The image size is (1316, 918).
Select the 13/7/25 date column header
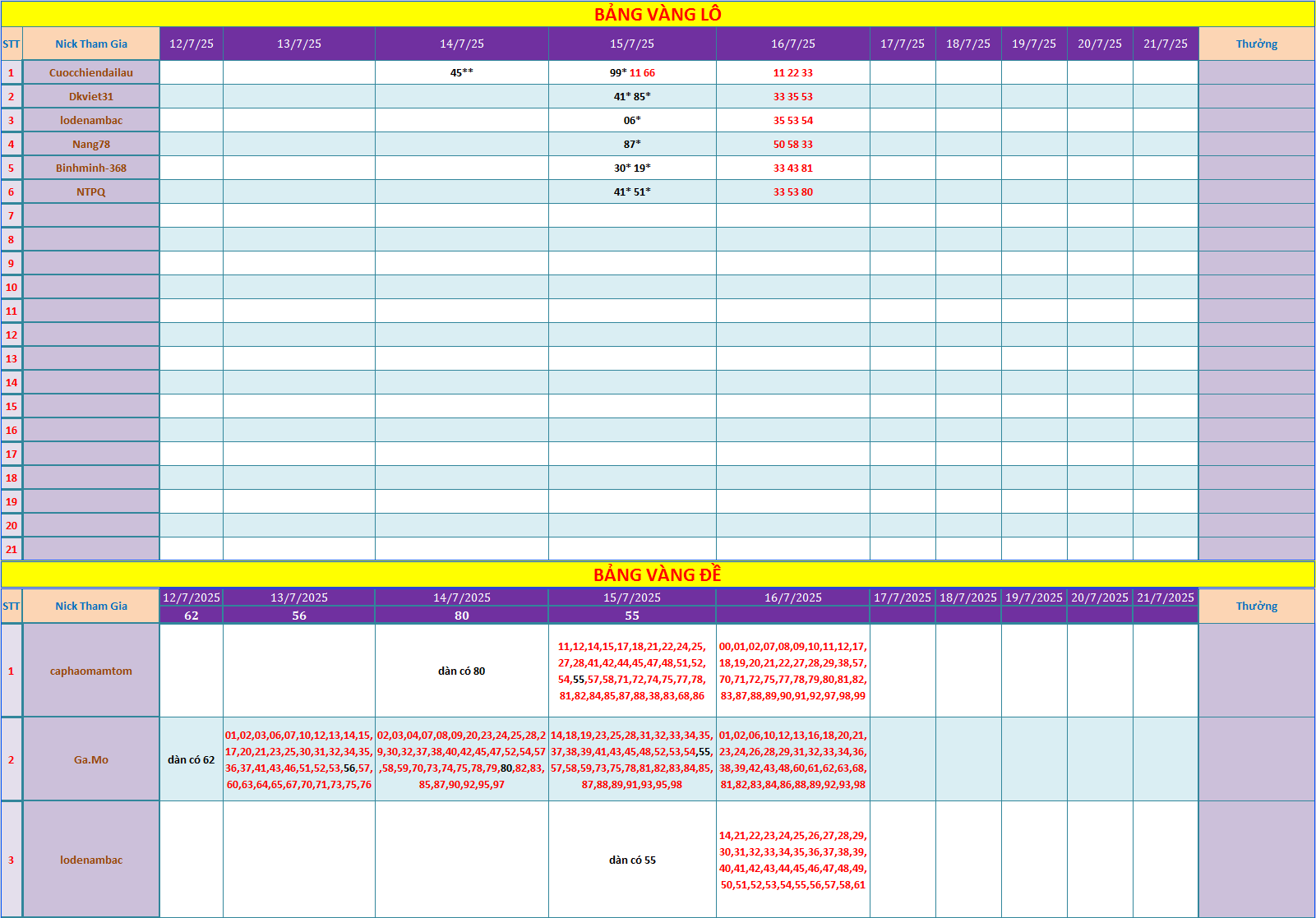(x=299, y=44)
